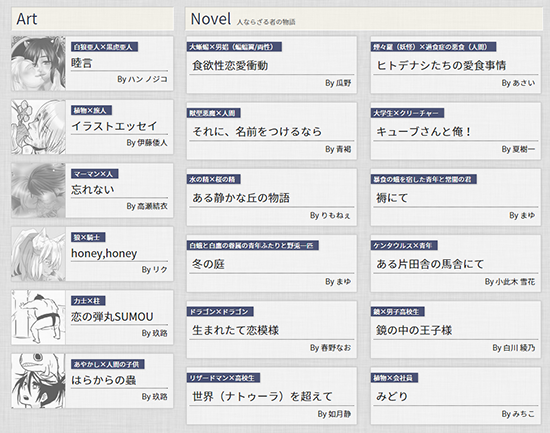Open the イラストエッセイ thumbnail image
This screenshot has height=433, width=550.
38,127
